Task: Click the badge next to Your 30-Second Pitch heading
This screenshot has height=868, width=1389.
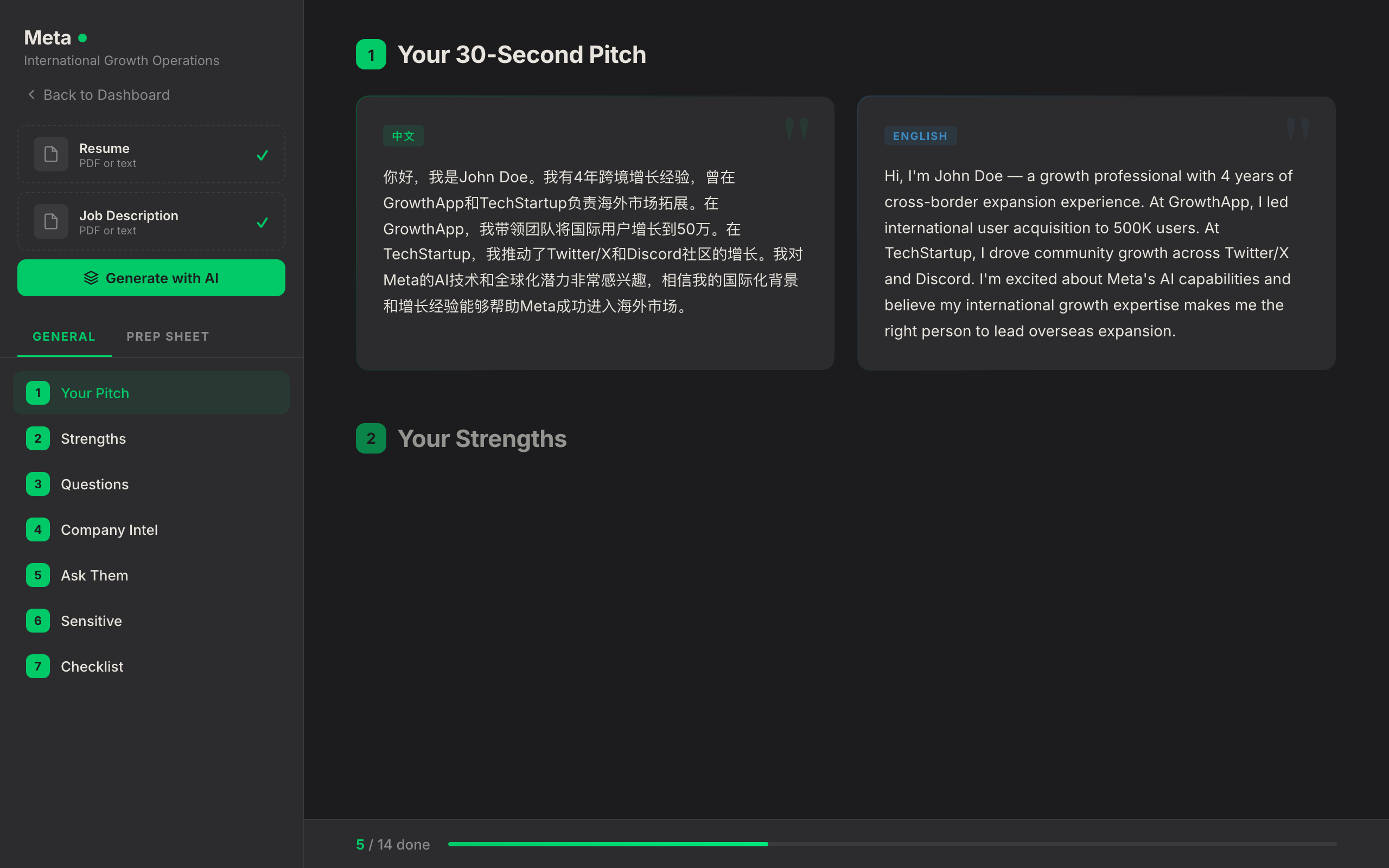Action: coord(371,55)
